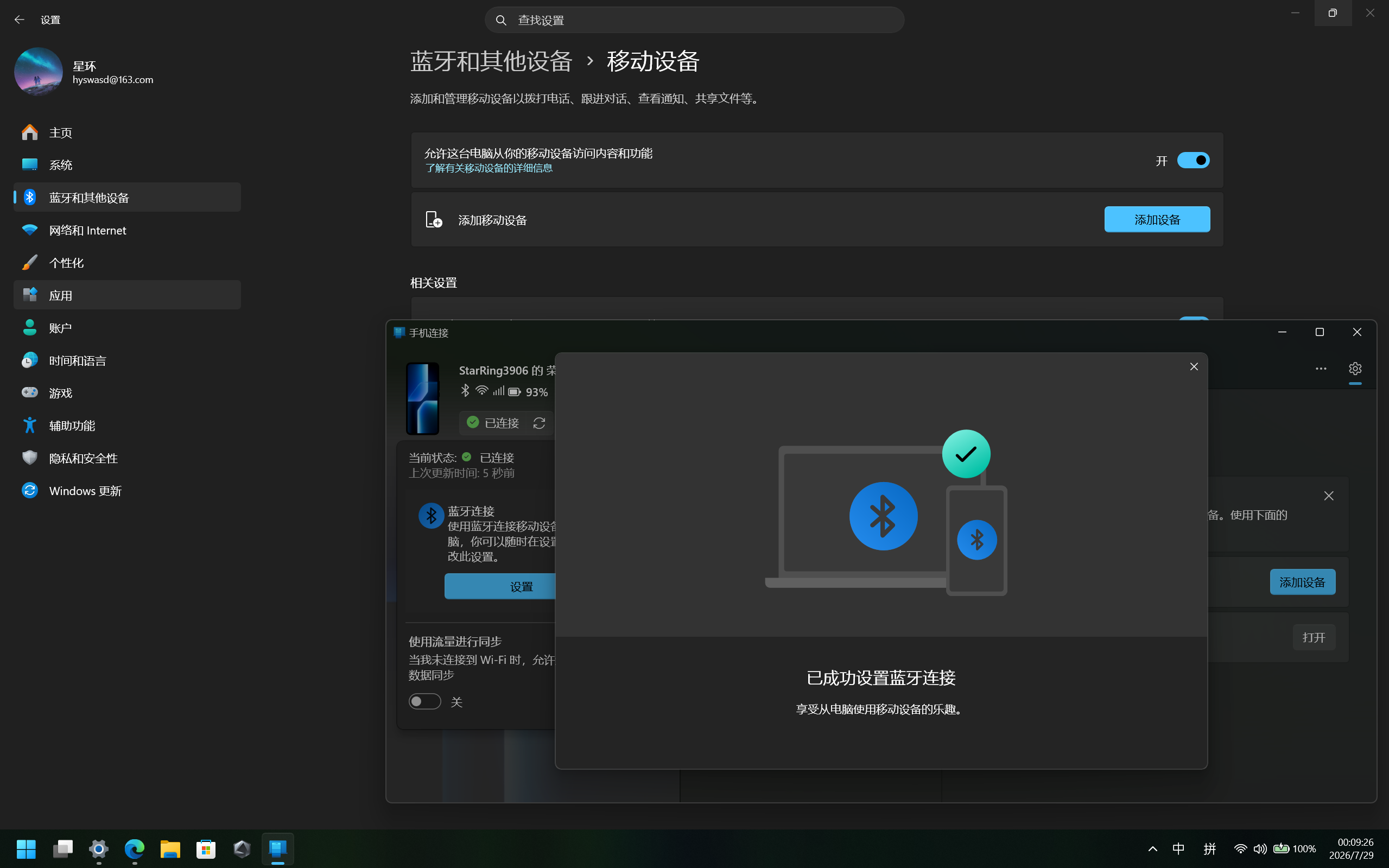Image resolution: width=1389 pixels, height=868 pixels.
Task: Click Phone Link taskbar icon
Action: point(278,848)
